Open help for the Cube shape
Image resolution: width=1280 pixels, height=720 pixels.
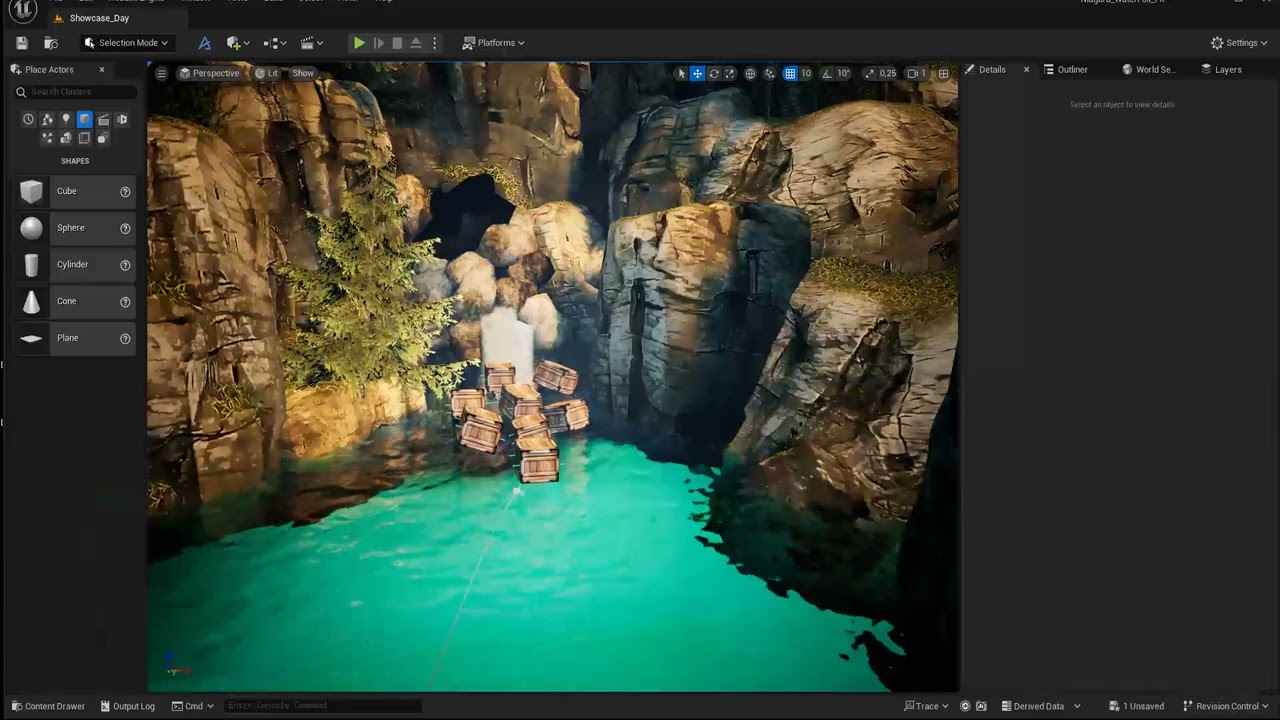pyautogui.click(x=125, y=191)
